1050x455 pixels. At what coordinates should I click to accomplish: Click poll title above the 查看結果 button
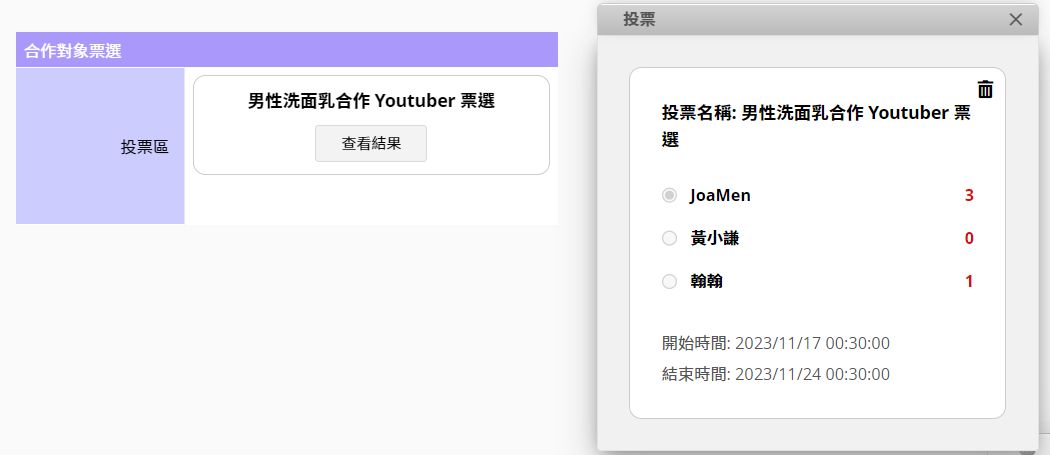(371, 101)
